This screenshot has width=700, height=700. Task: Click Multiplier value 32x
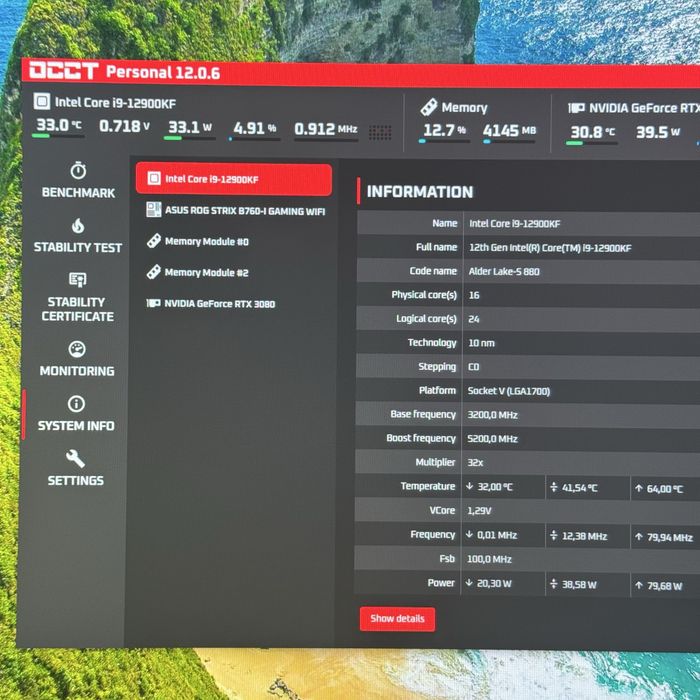[475, 462]
